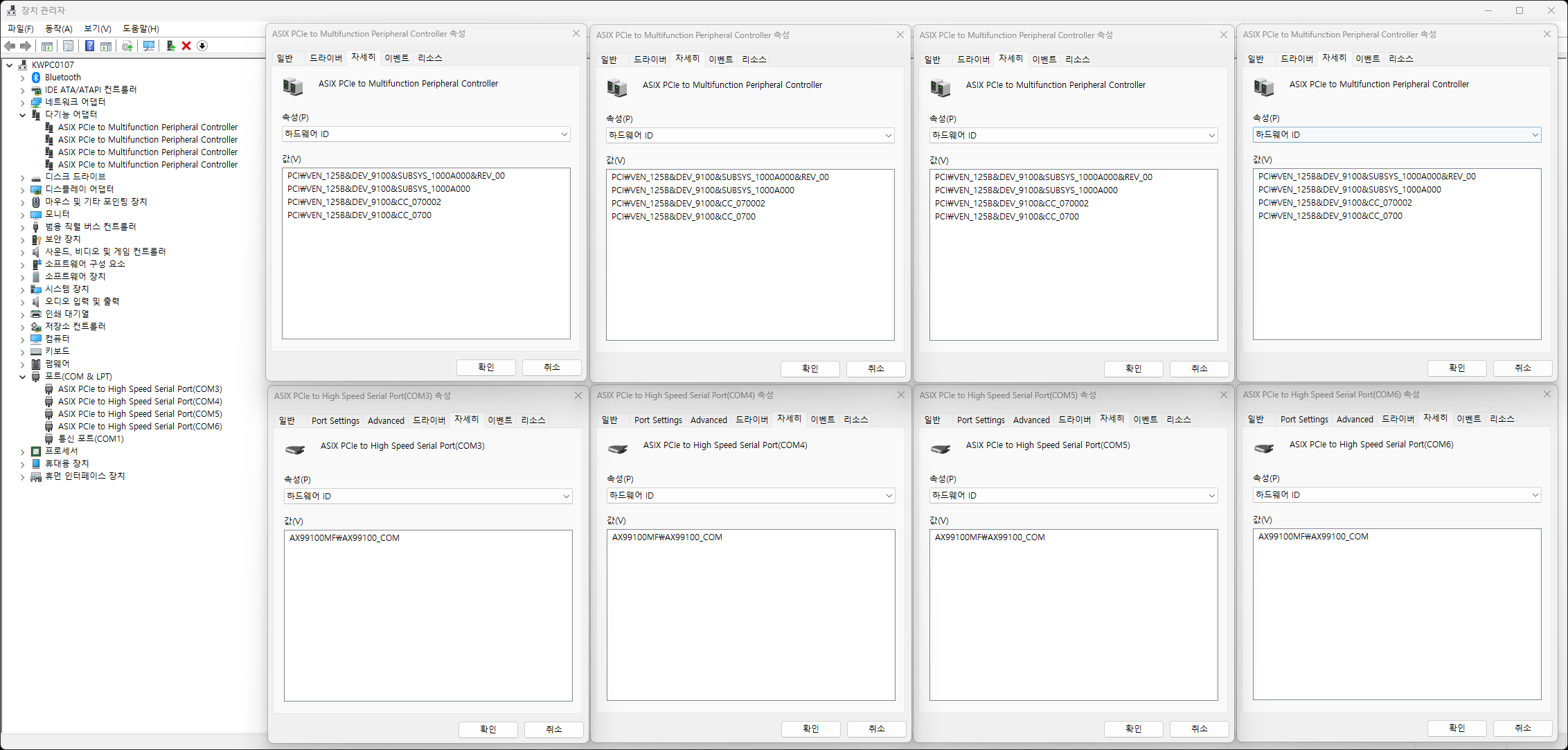The height and width of the screenshot is (750, 1568).
Task: Scan for hardware changes via monitor-magnifier icon
Action: [x=148, y=46]
